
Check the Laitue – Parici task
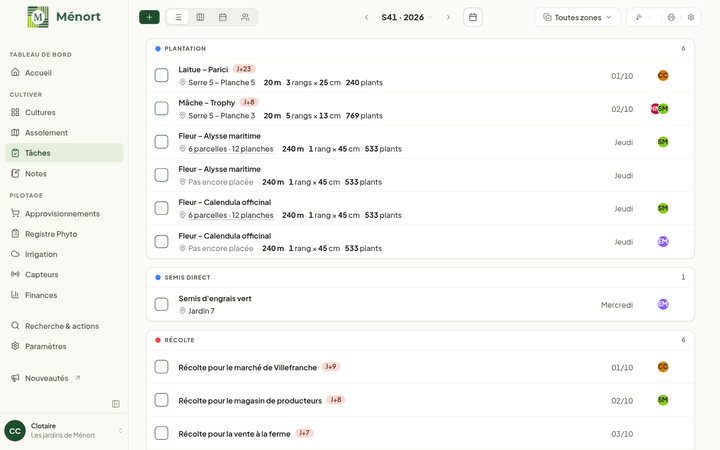pos(161,75)
